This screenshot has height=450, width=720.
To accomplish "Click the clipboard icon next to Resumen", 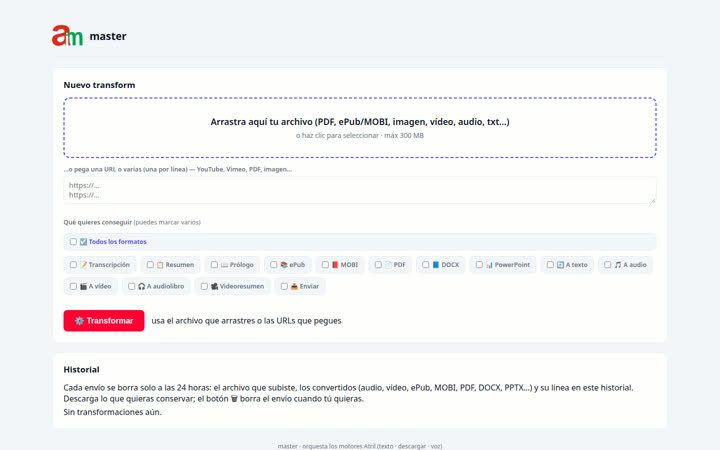I will [160, 265].
